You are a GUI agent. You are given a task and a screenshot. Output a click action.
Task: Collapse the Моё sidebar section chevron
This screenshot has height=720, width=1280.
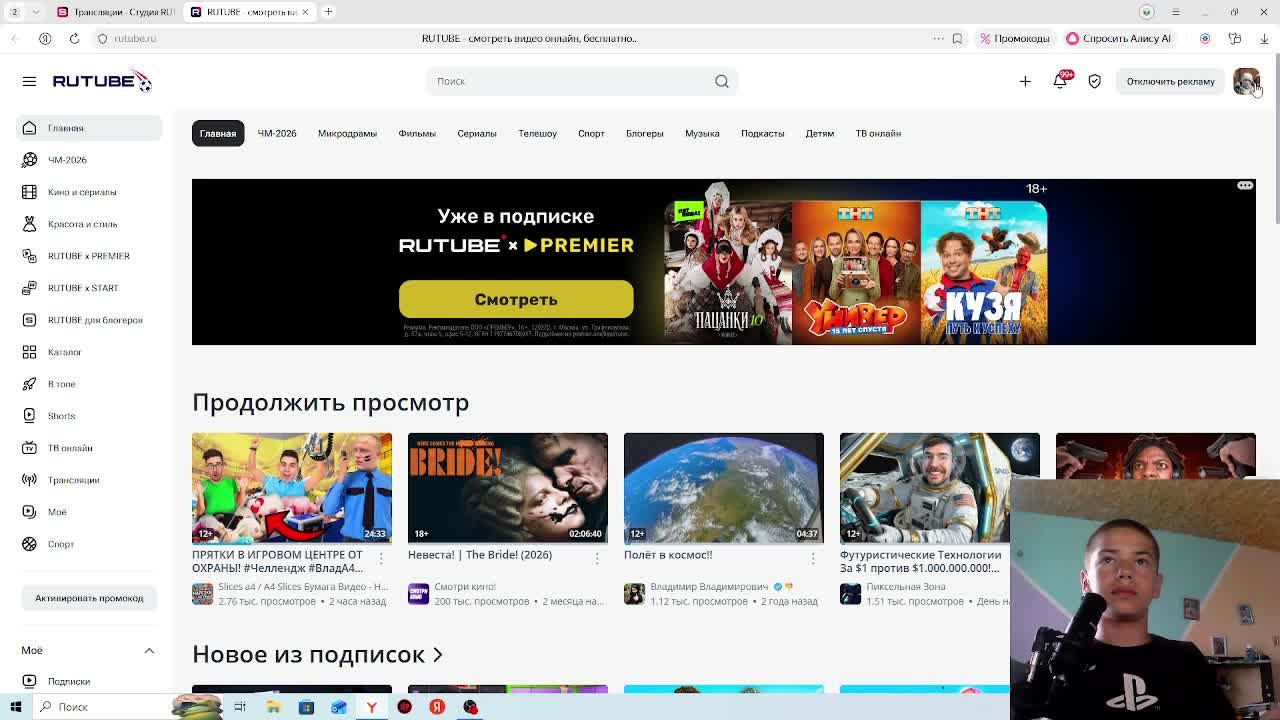[x=149, y=651]
